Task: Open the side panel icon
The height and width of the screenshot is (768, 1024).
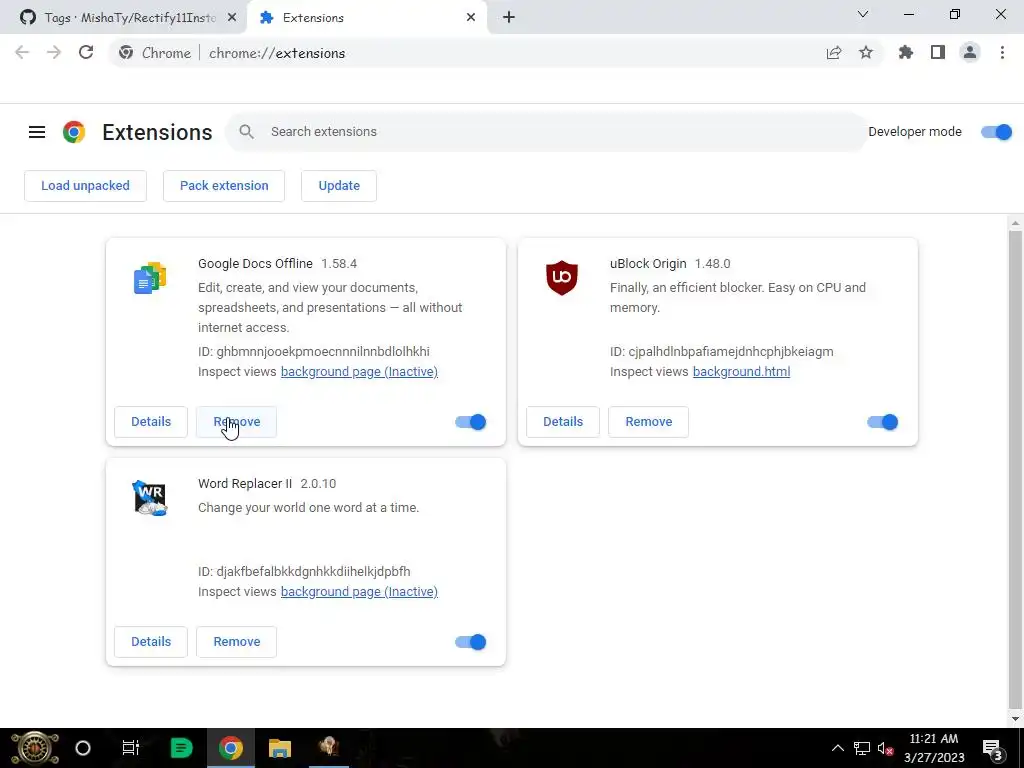Action: [x=938, y=53]
